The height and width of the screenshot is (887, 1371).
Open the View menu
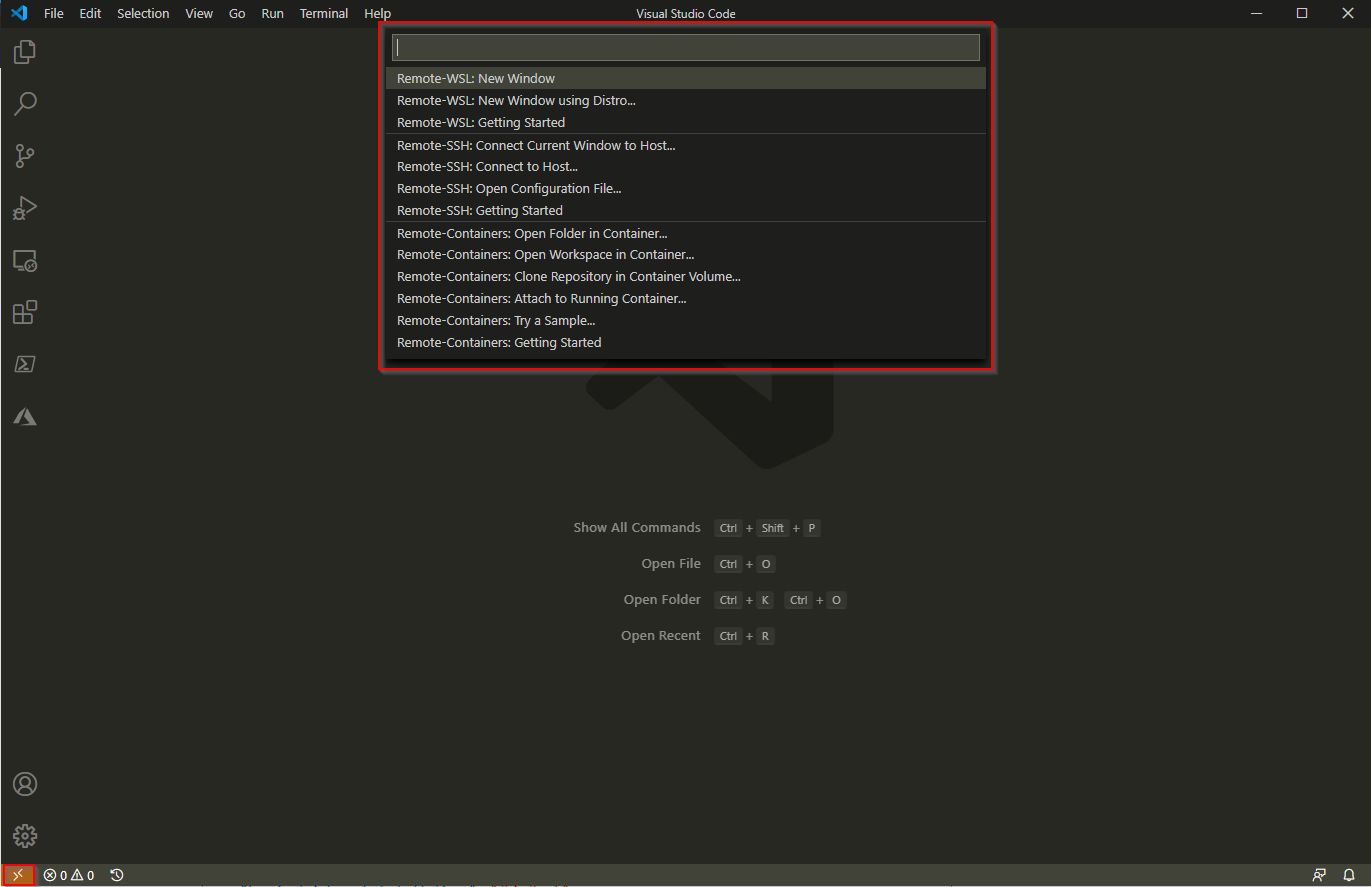[199, 13]
